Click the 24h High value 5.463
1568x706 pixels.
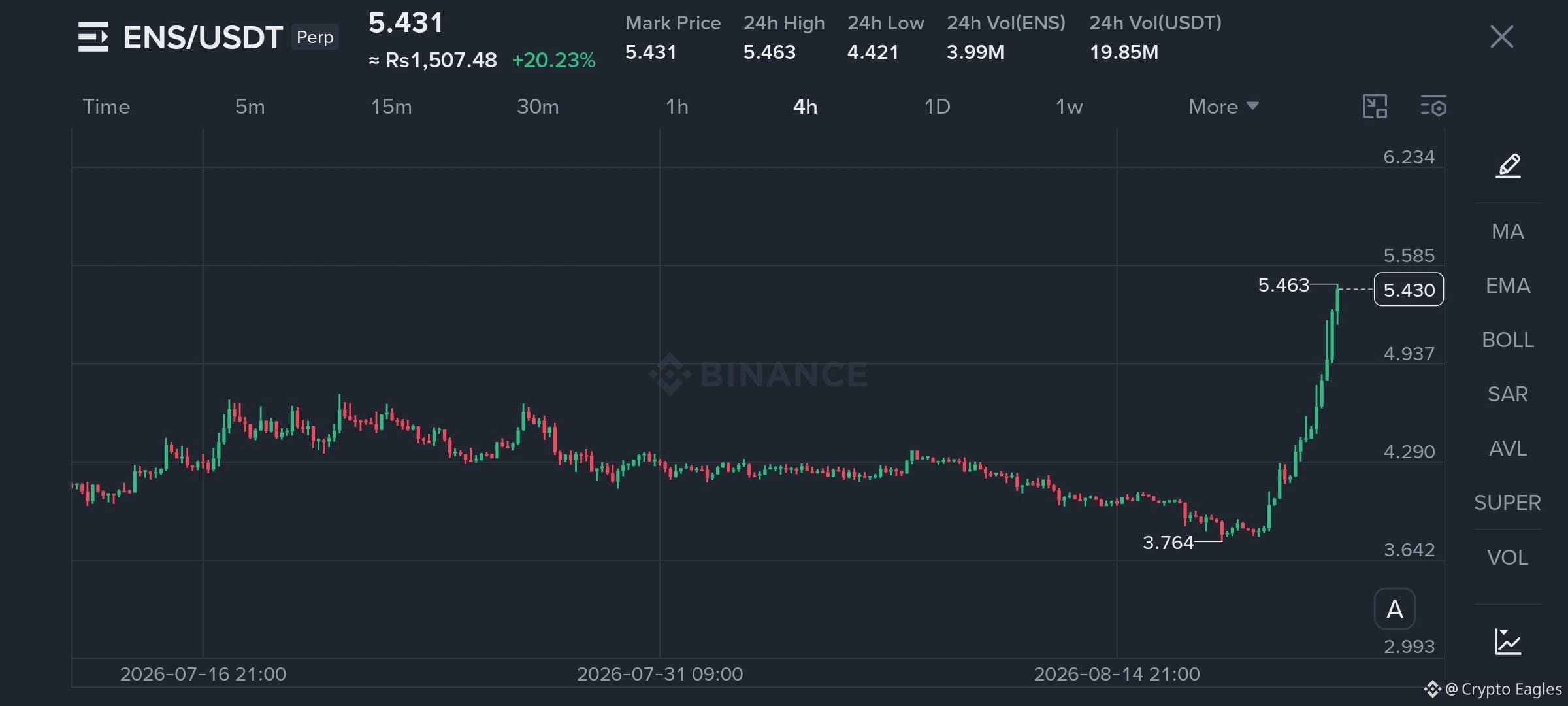pos(770,52)
